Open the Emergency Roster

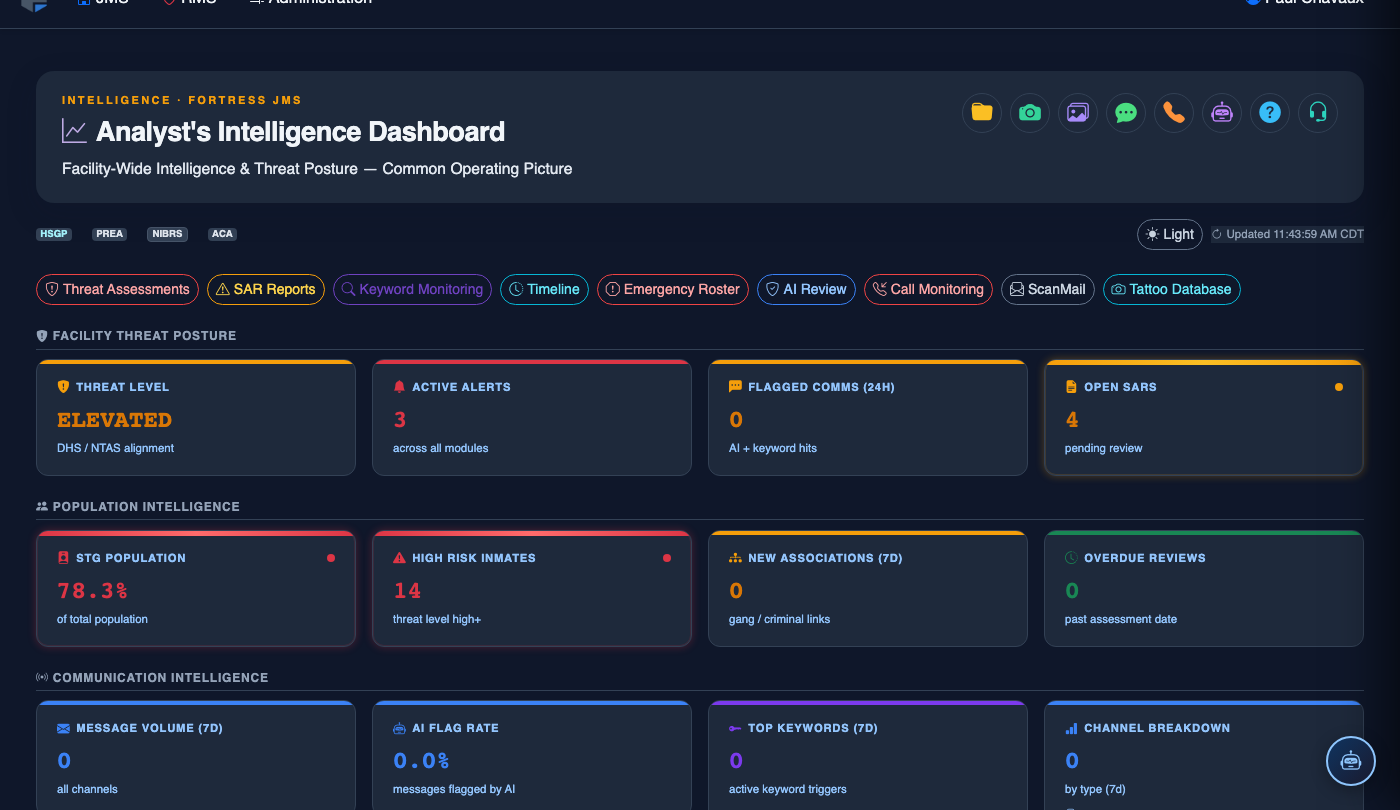click(x=673, y=289)
